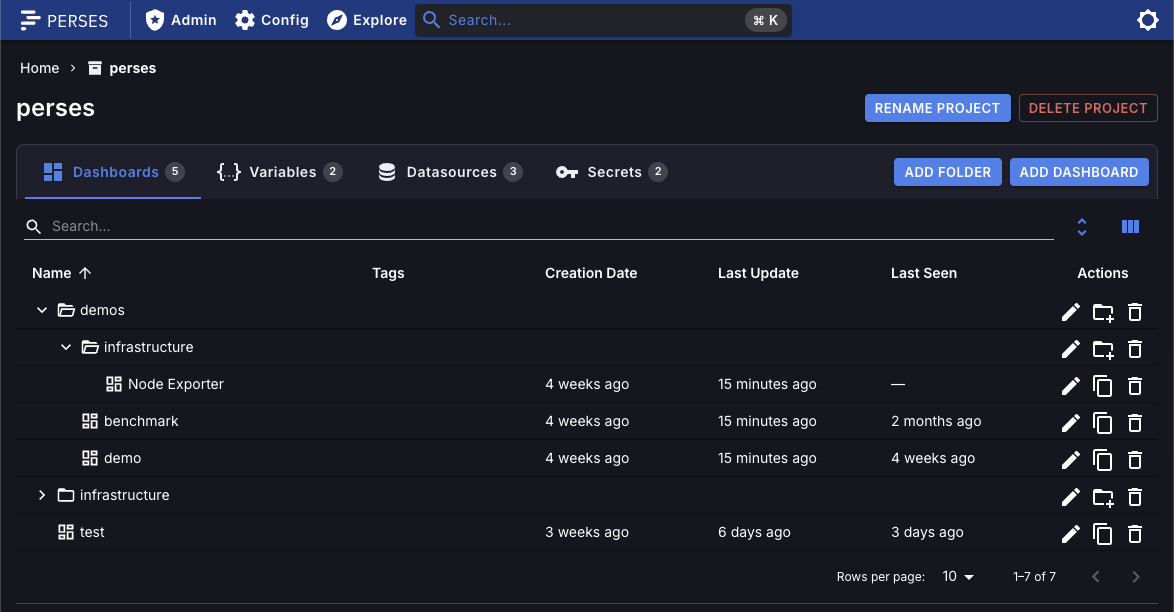Edit the collapsed infrastructure folder
Viewport: 1174px width, 612px height.
click(x=1071, y=497)
